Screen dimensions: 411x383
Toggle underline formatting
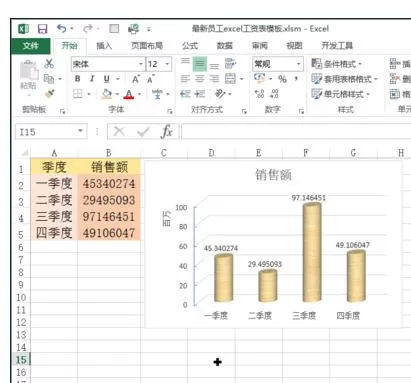click(106, 79)
